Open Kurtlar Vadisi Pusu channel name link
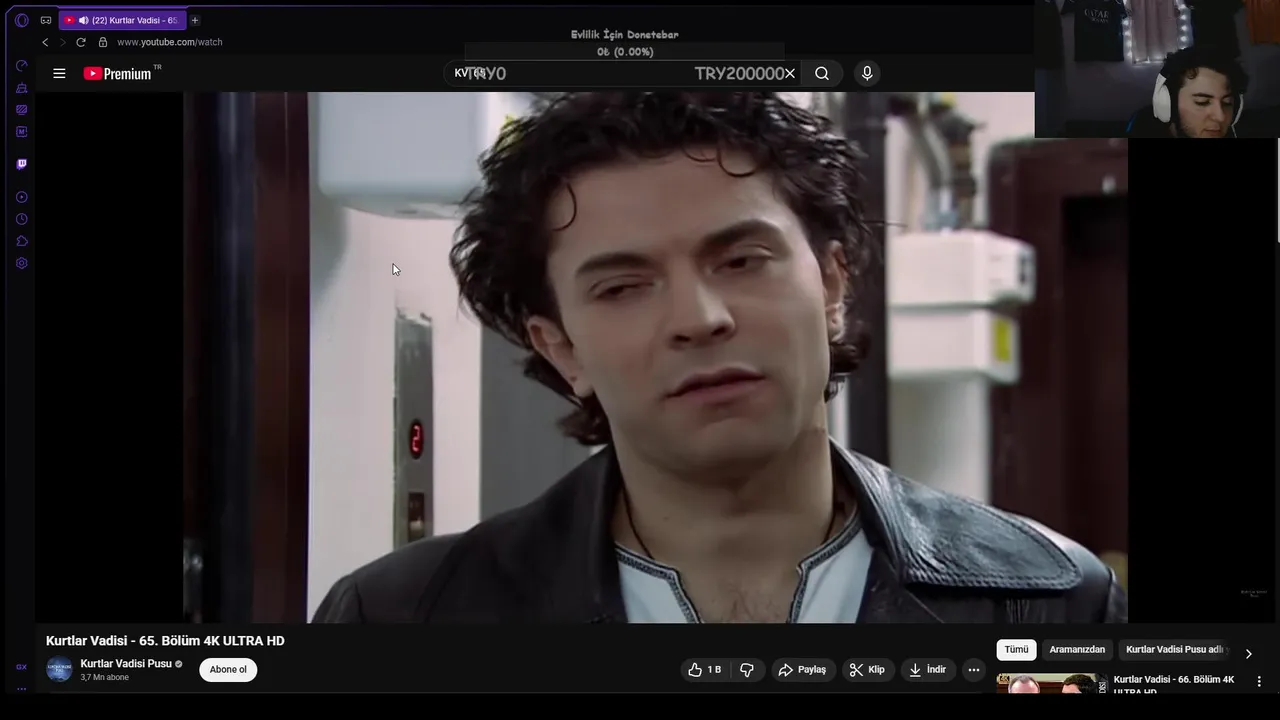Image resolution: width=1280 pixels, height=720 pixels. pos(126,664)
